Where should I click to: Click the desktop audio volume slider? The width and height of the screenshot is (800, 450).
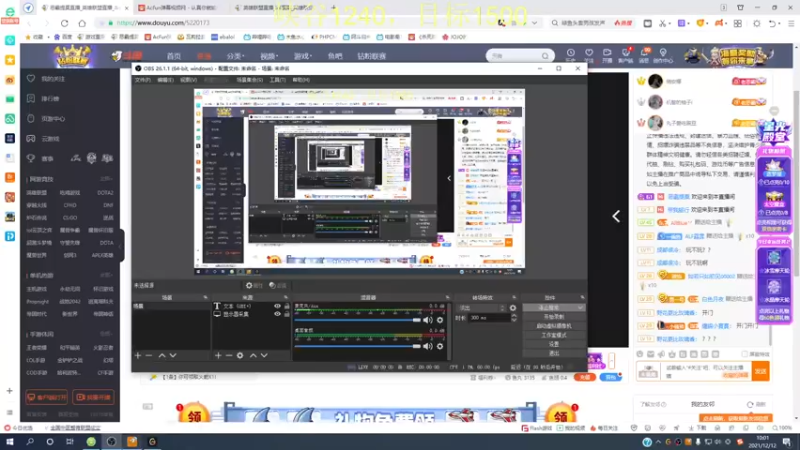click(358, 346)
